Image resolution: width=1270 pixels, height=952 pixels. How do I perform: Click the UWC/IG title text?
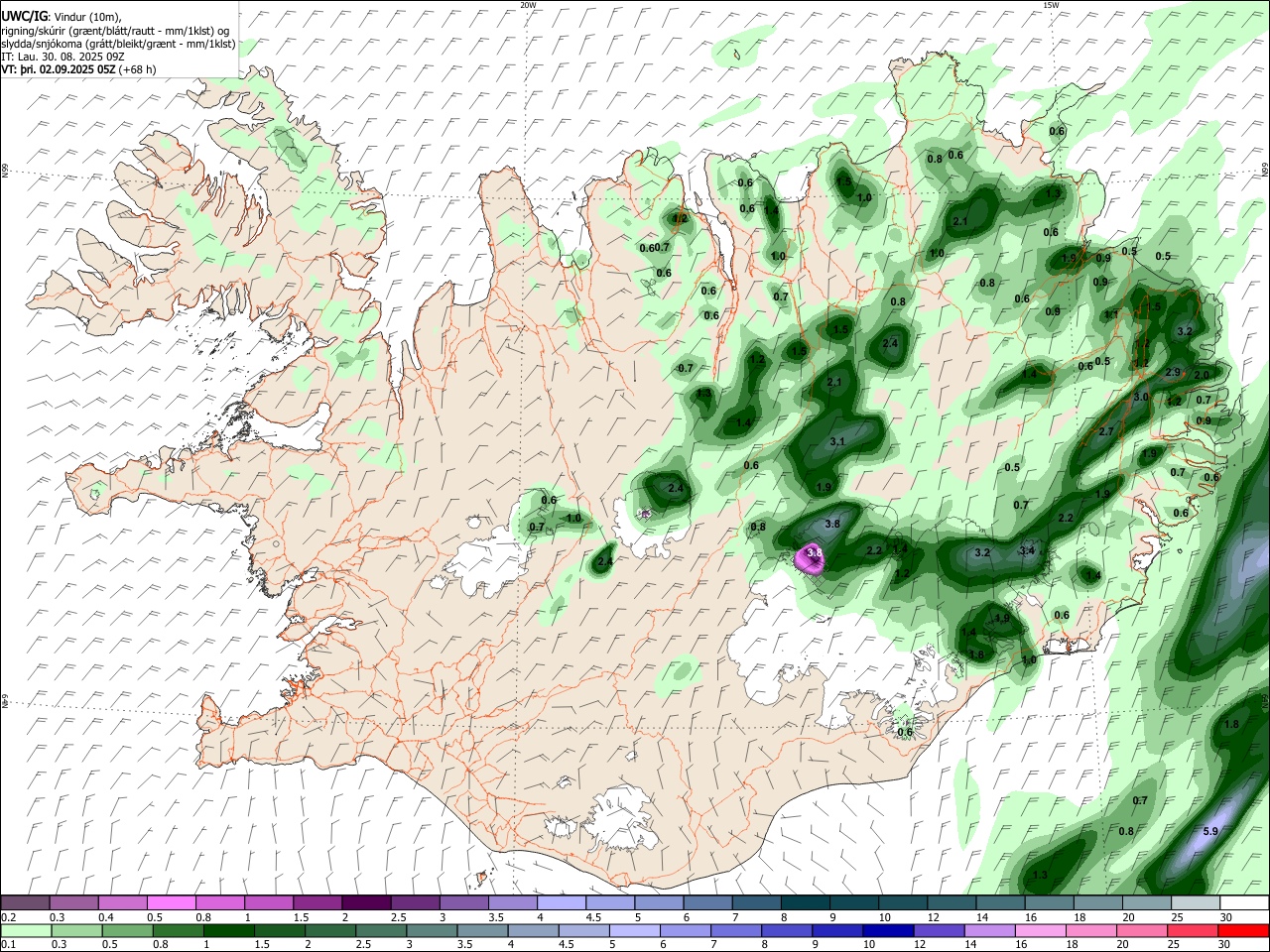click(24, 16)
